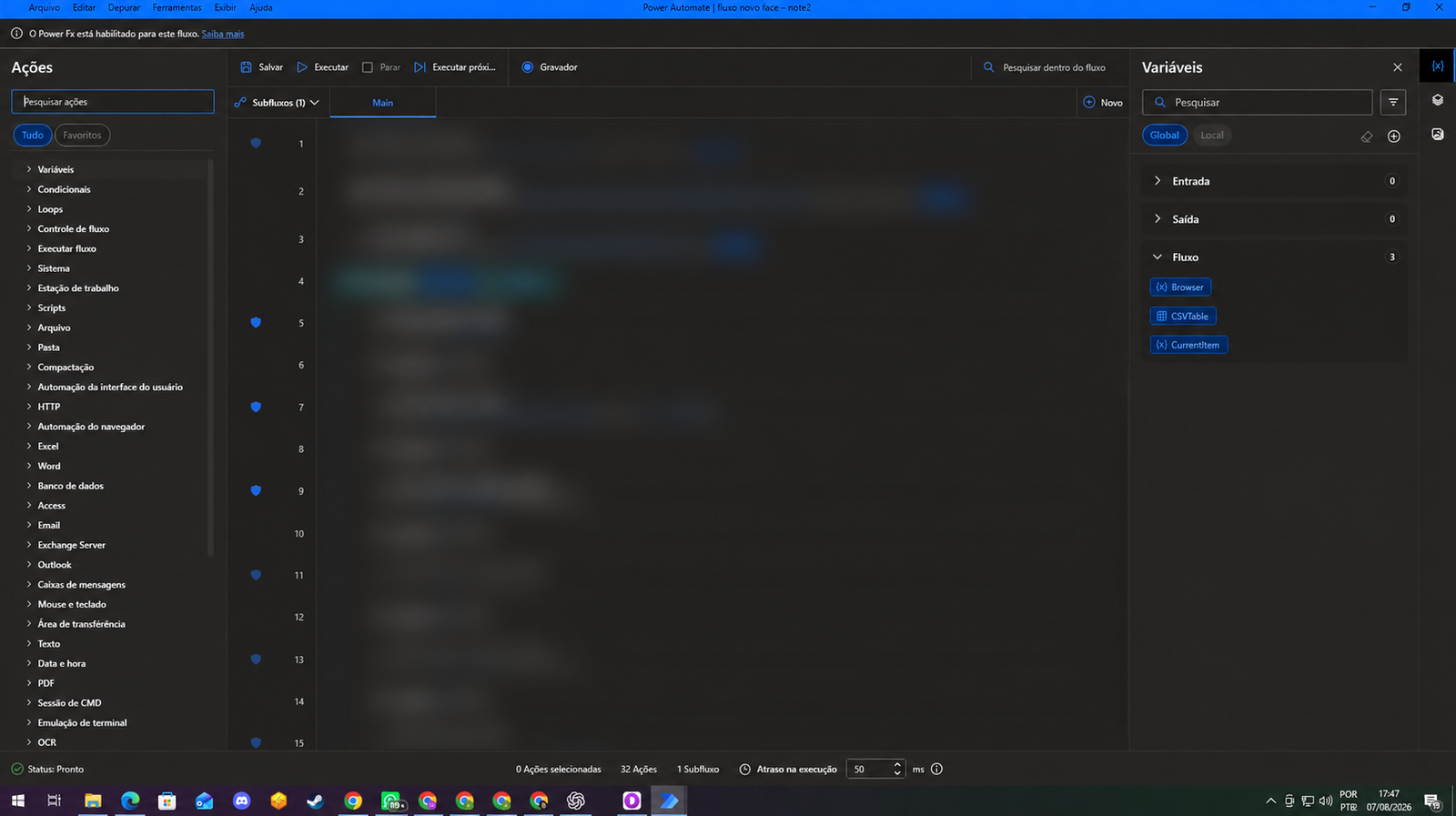The width and height of the screenshot is (1456, 816).
Task: Show all actions with the Tudo filter
Action: tap(33, 136)
